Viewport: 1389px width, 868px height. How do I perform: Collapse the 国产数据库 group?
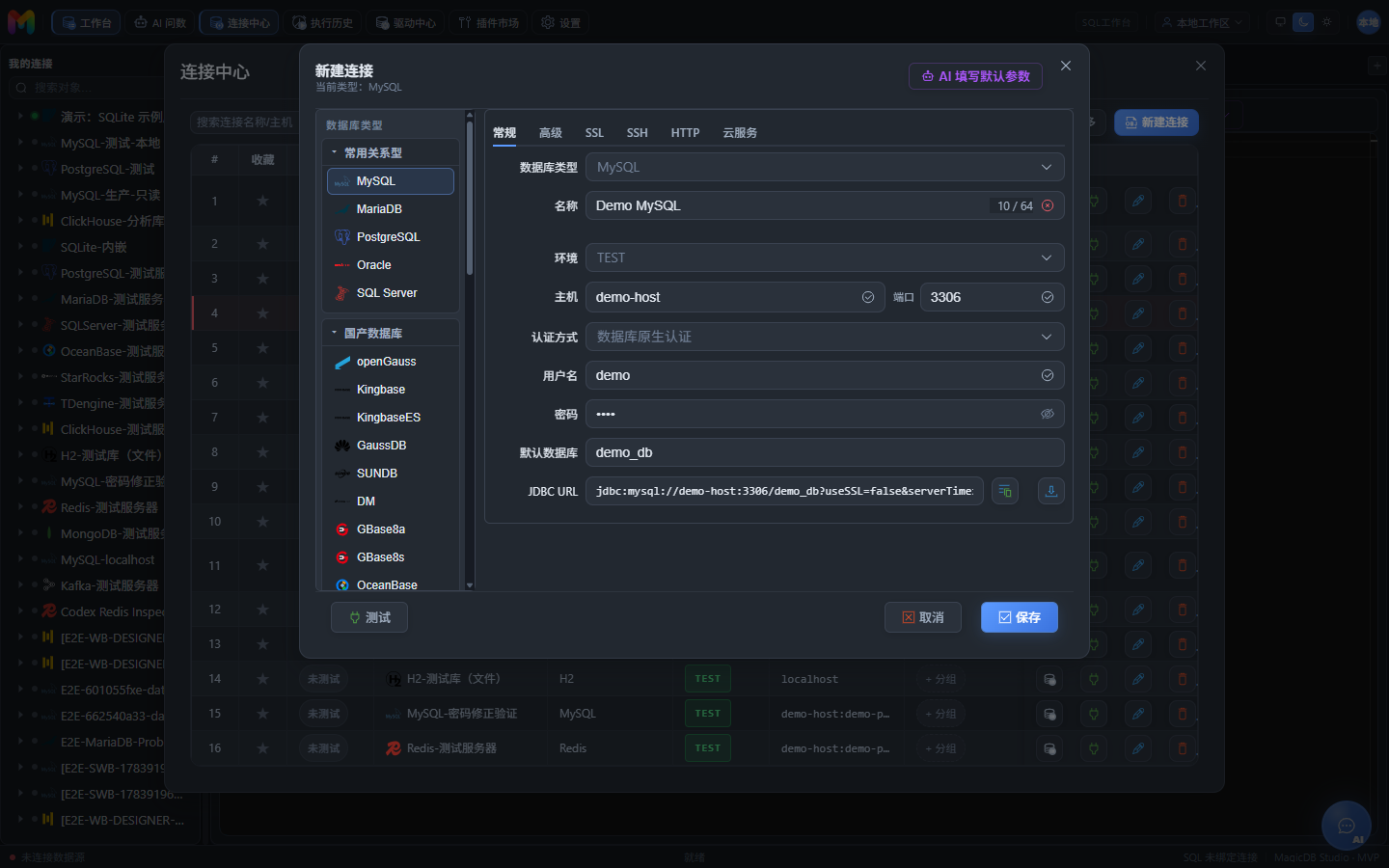[391, 333]
